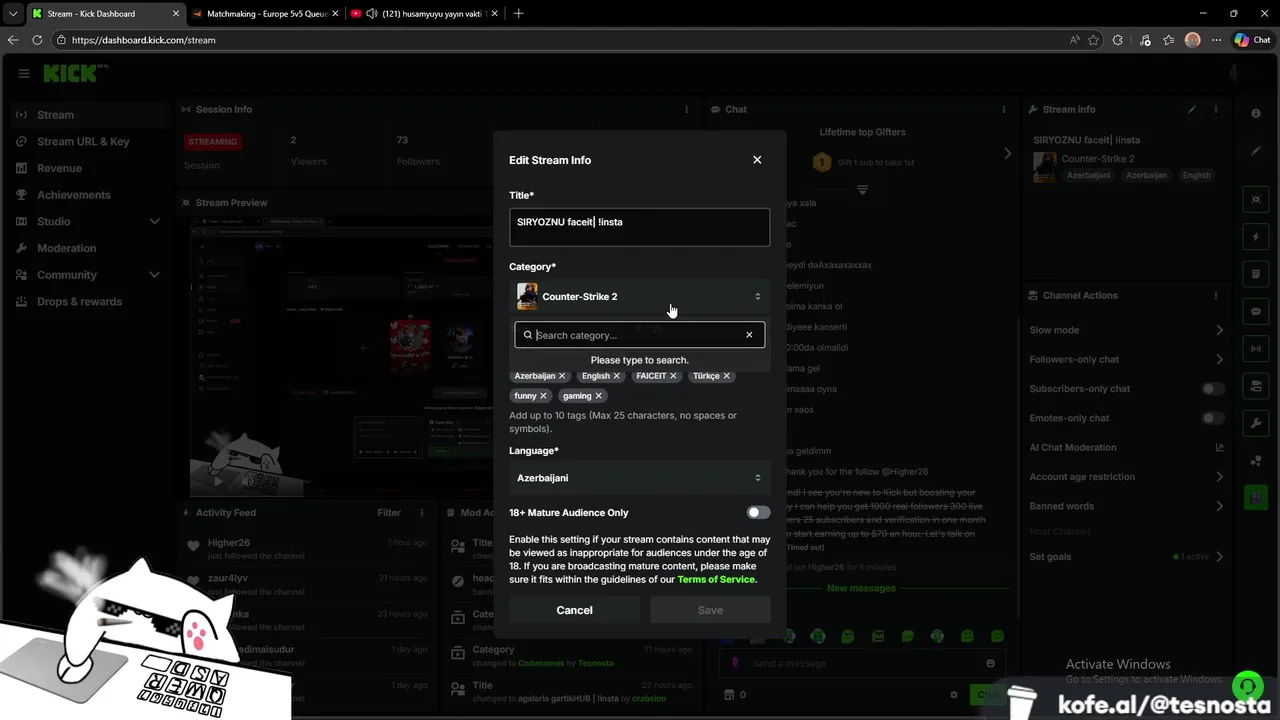Reload the browser page
Screen dimensions: 1280x720
click(37, 40)
